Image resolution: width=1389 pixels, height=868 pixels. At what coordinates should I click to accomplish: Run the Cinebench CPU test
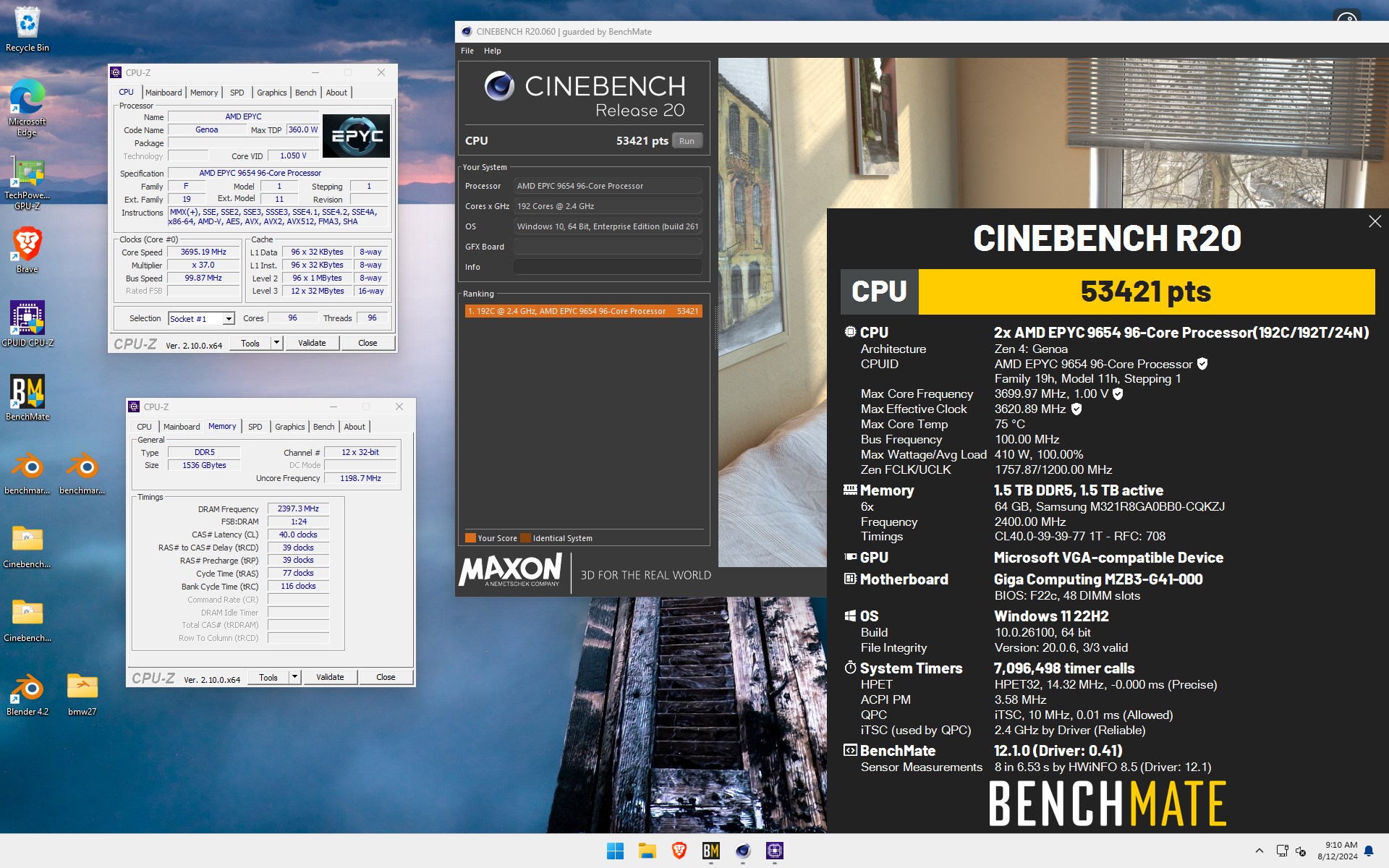687,141
